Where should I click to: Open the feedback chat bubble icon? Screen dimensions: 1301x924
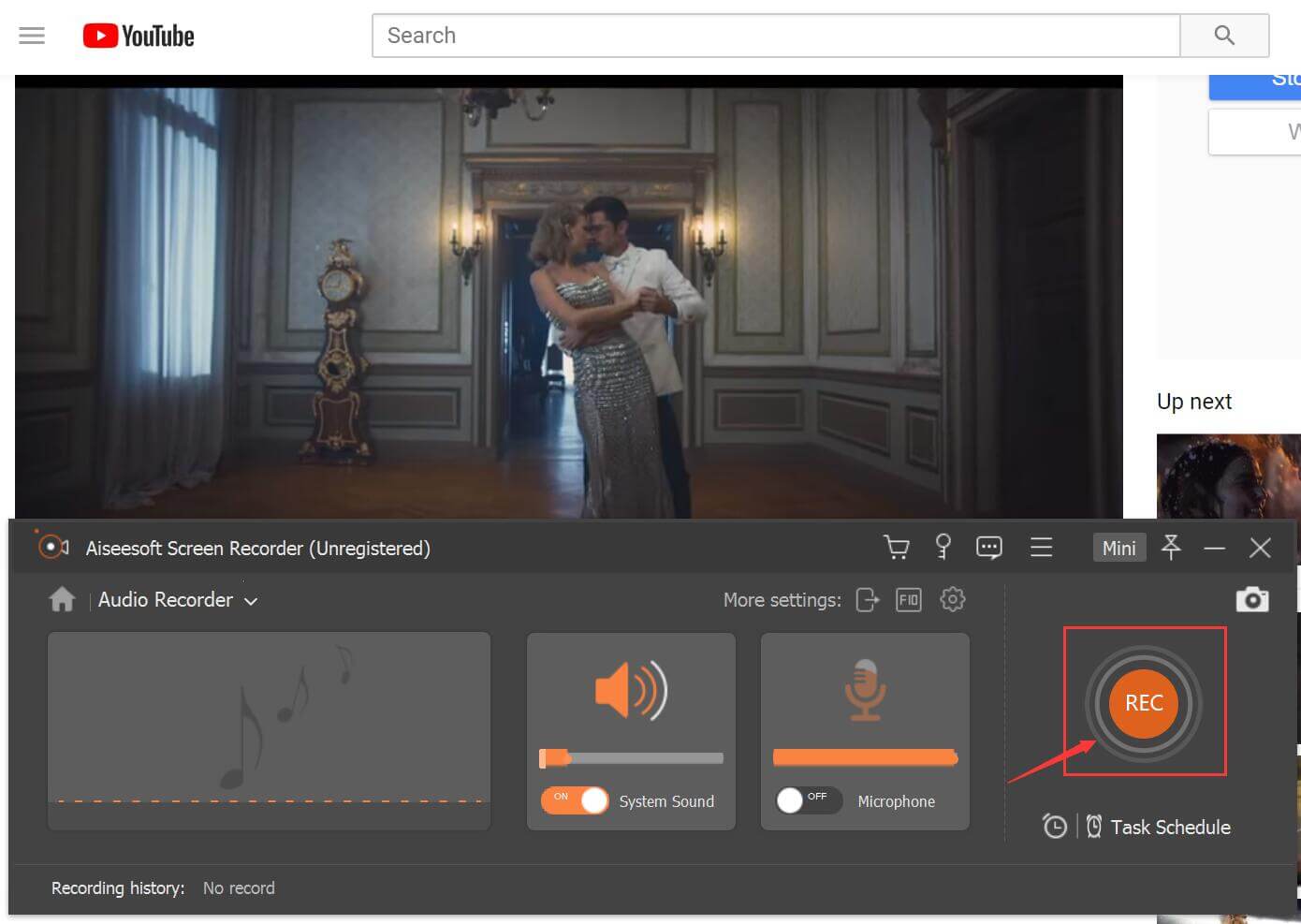[x=989, y=547]
